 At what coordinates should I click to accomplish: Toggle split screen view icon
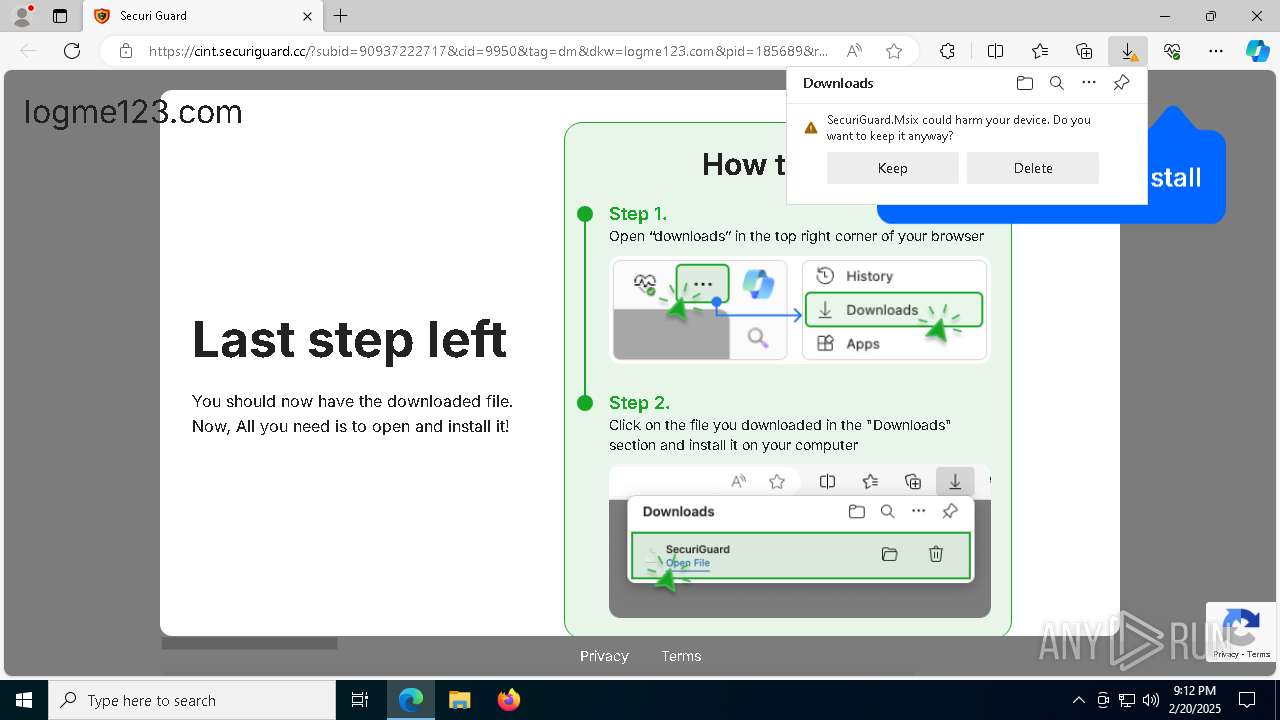(x=995, y=51)
